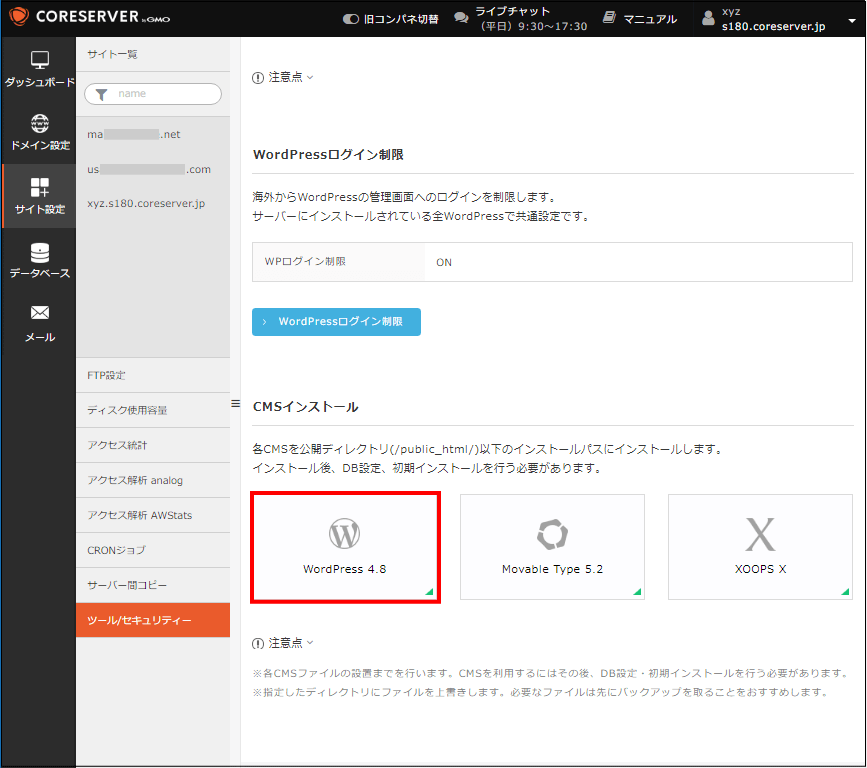Open the ライブチャット link
Viewport: 867px width, 768px height.
[513, 12]
